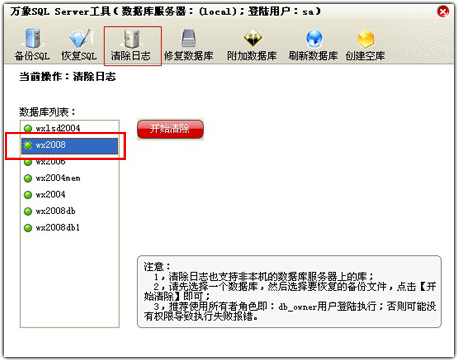Viewport: 458px width, 361px height.
Task: Select database wx2008db in the list
Action: (70, 211)
